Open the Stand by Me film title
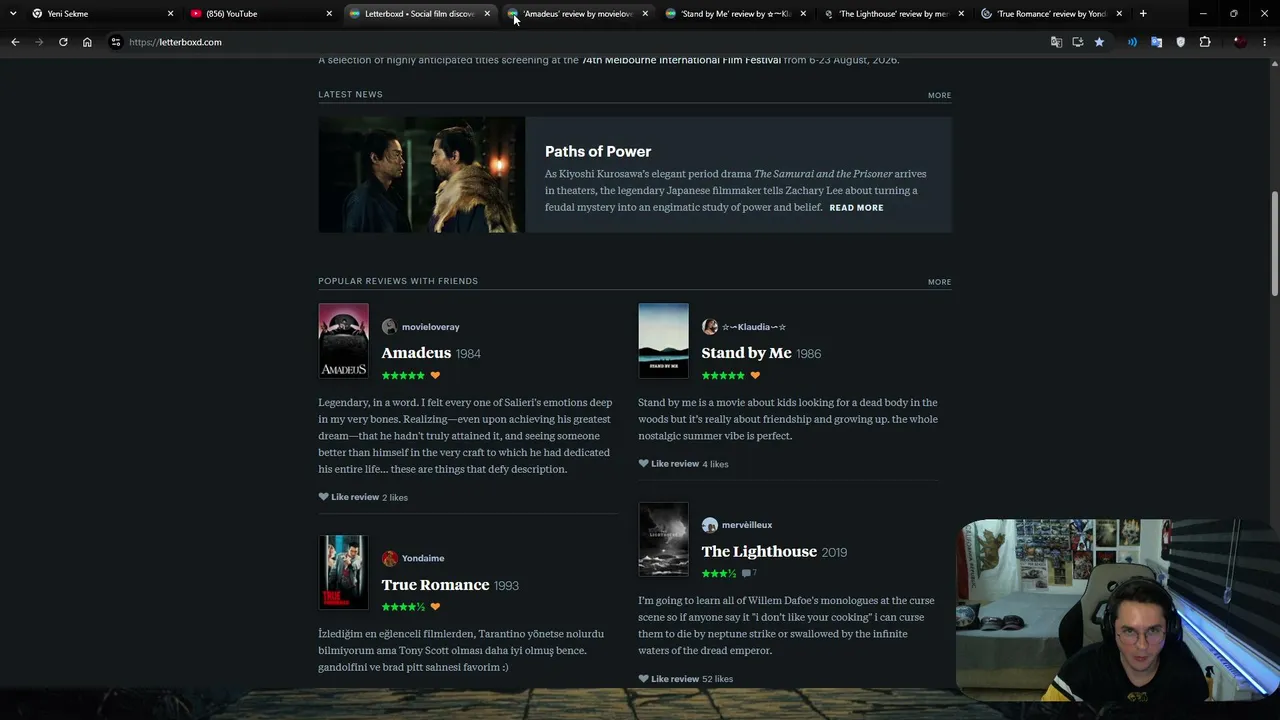1280x720 pixels. point(746,353)
